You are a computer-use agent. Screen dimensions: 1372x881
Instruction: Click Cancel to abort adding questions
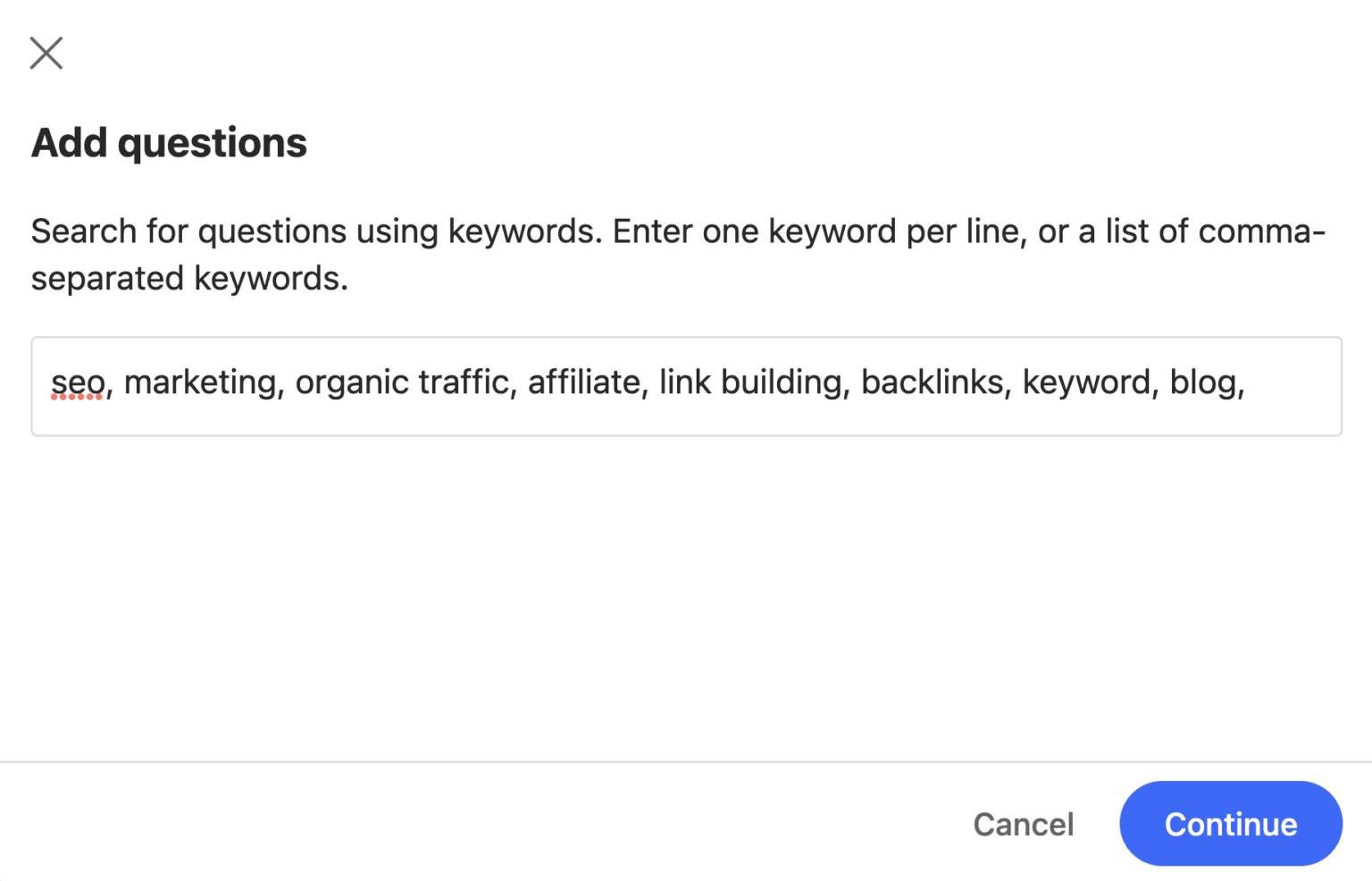point(1024,824)
